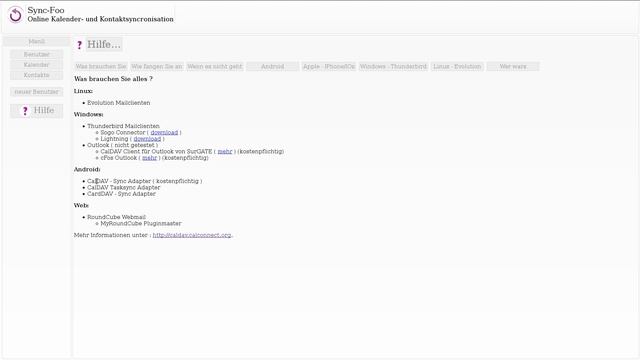
Task: Switch to the 'Wie fangen Sie an' tab
Action: coord(157,66)
